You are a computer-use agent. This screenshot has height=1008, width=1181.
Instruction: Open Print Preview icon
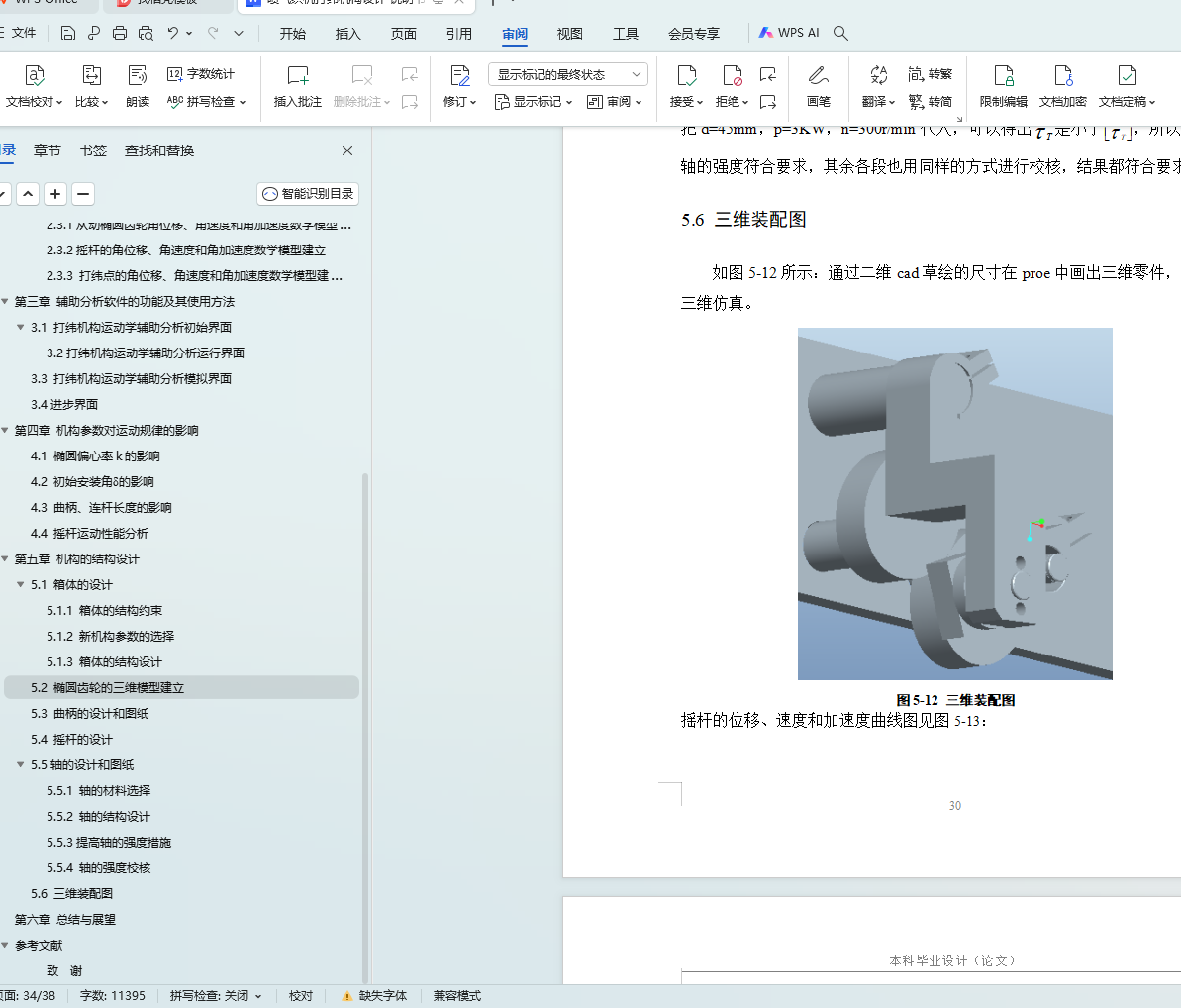tap(146, 33)
